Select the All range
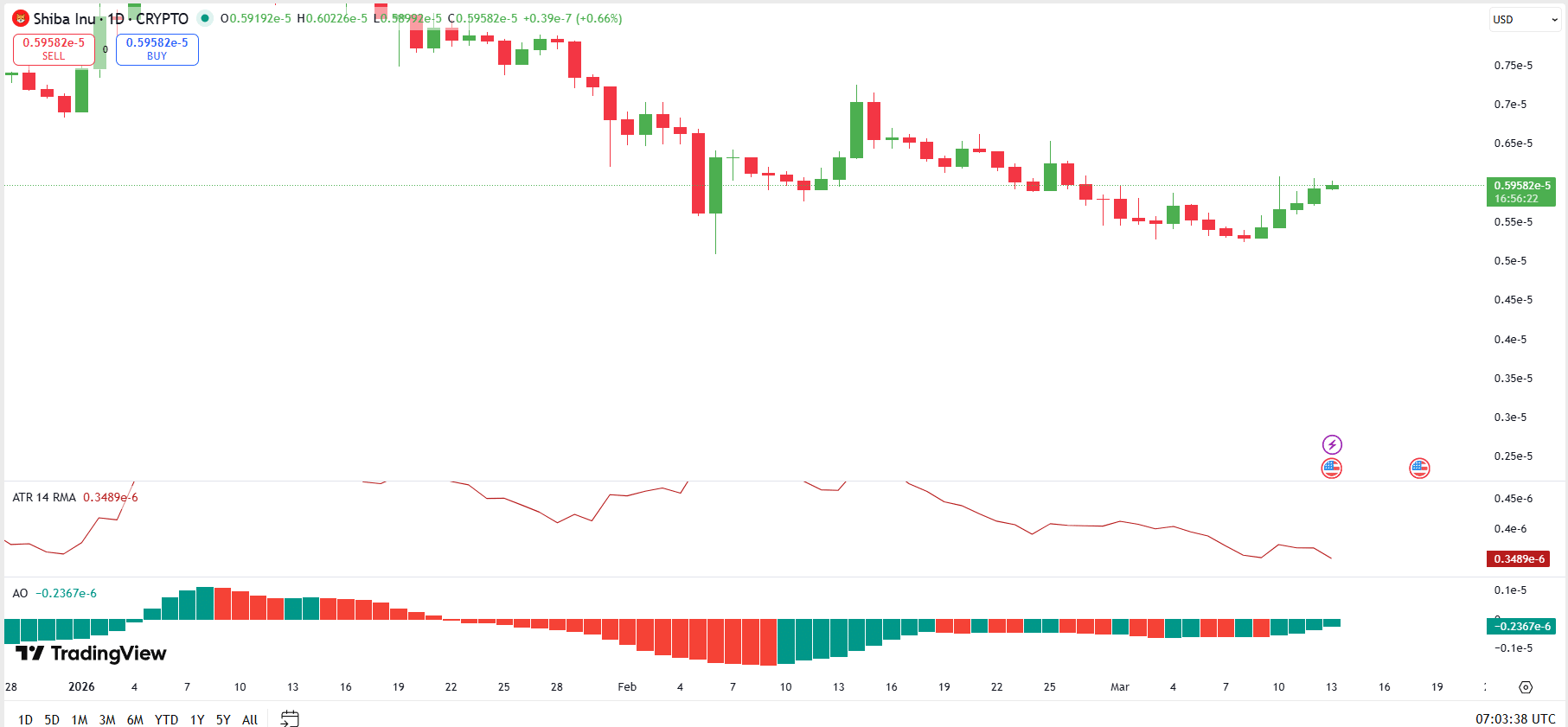The width and height of the screenshot is (1568, 727). point(249,719)
